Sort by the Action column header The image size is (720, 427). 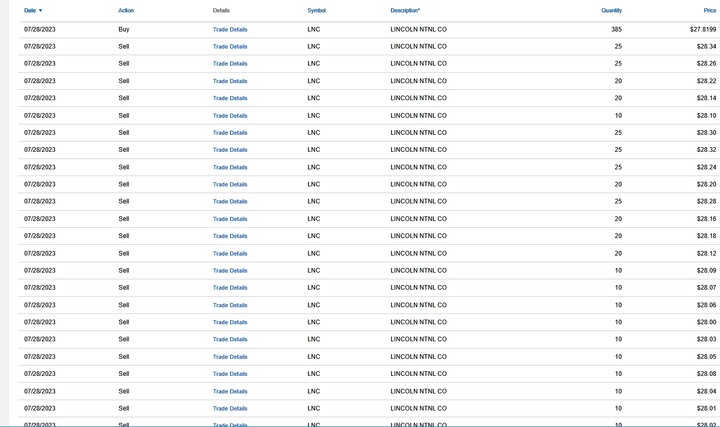(x=126, y=10)
